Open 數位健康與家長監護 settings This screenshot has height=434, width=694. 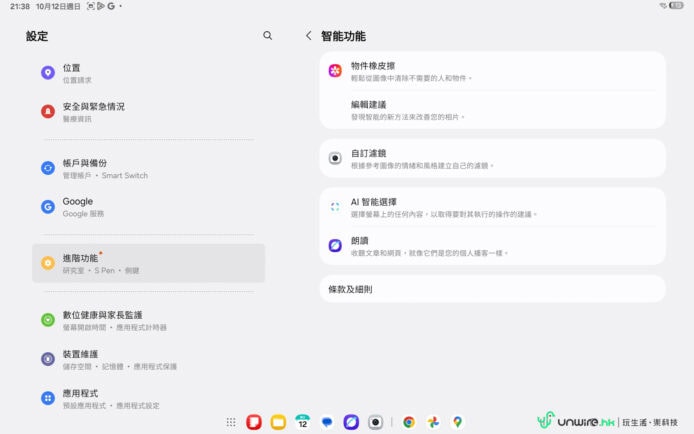(x=148, y=320)
